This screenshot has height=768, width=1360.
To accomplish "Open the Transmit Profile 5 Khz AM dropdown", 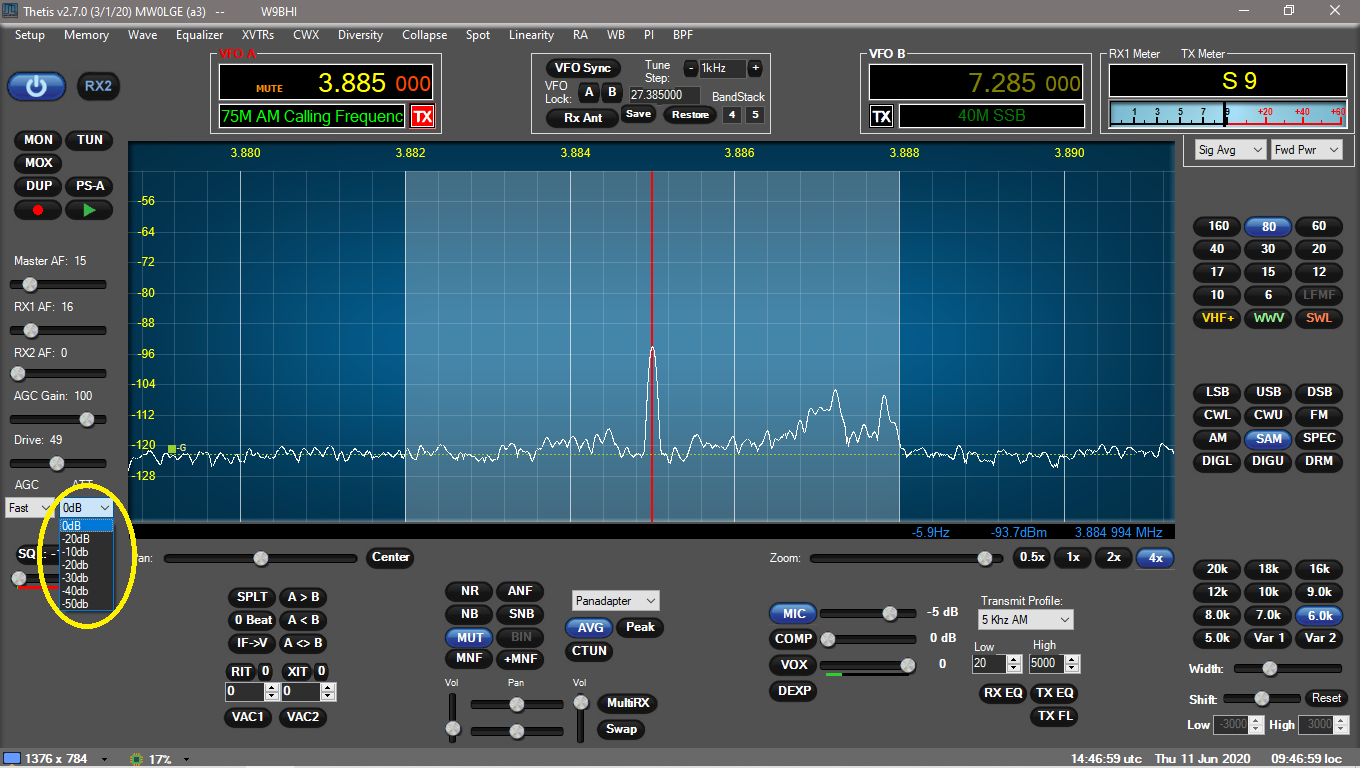I will pos(1025,620).
